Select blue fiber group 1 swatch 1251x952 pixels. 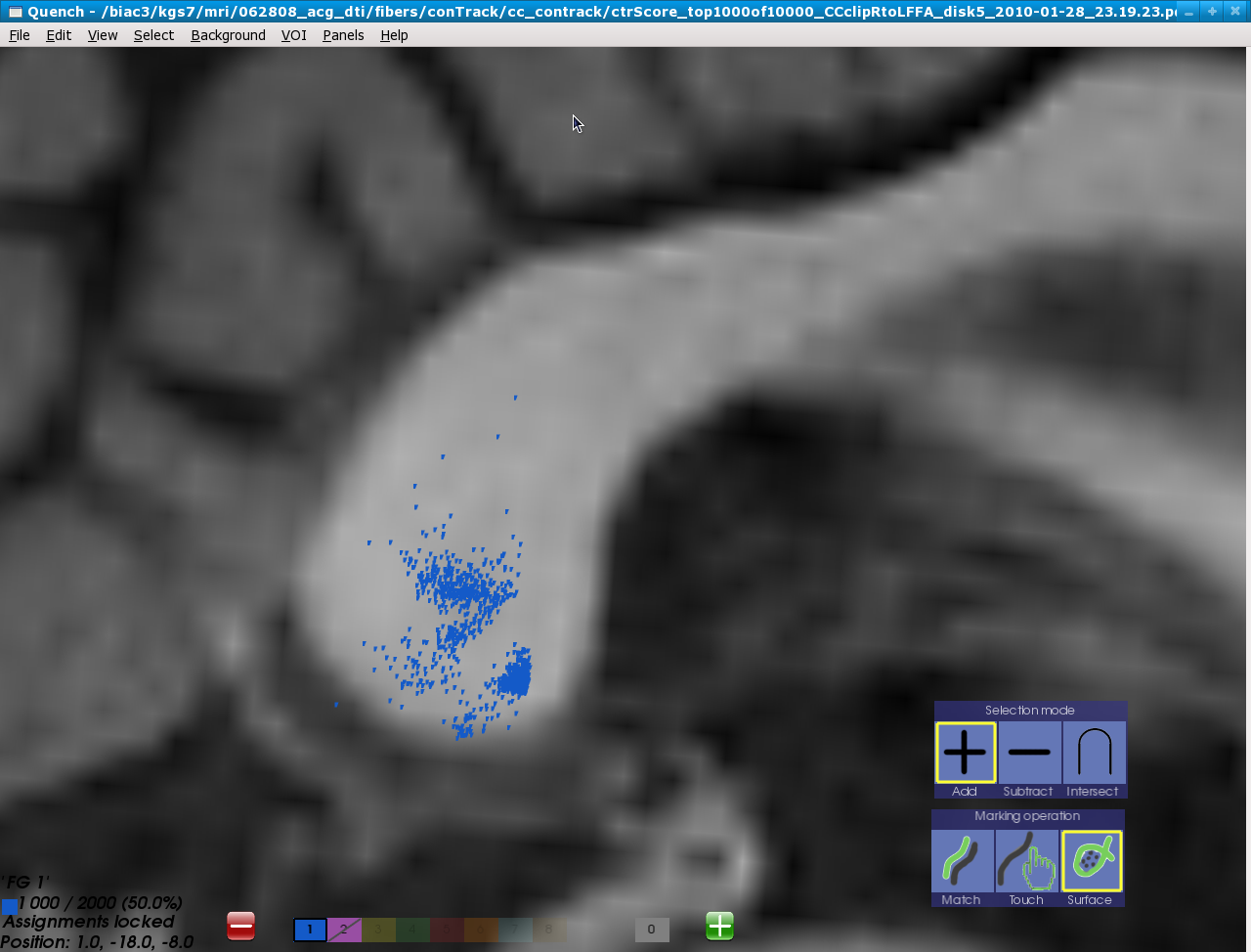point(310,930)
